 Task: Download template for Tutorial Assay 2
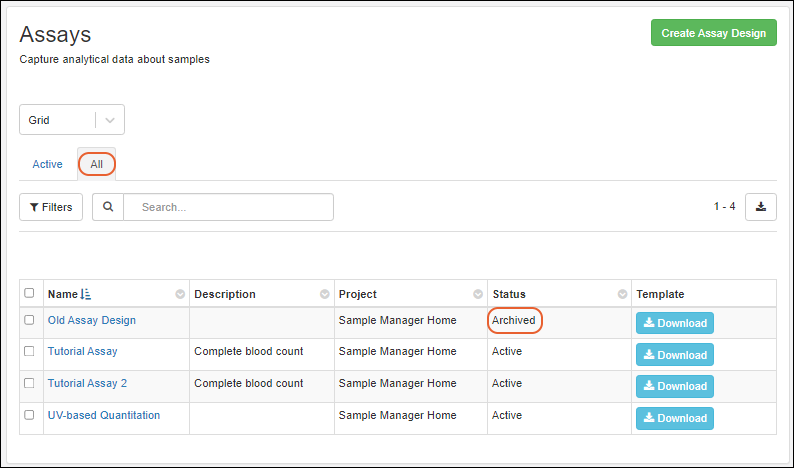click(674, 386)
